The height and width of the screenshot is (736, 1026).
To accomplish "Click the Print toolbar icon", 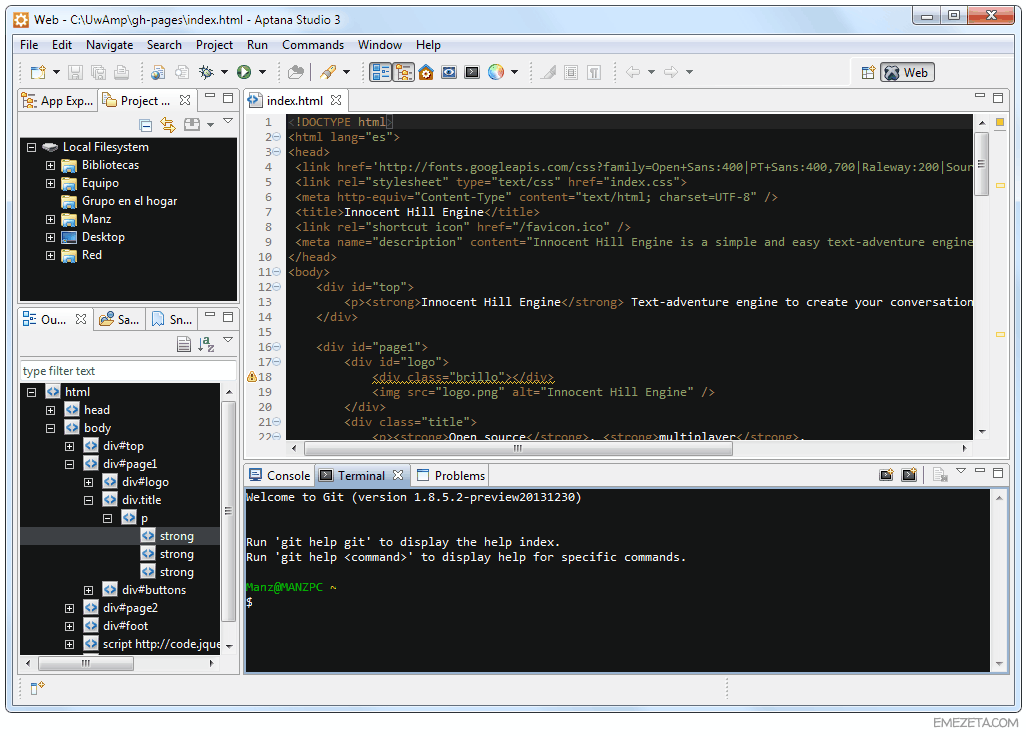I will (x=122, y=72).
